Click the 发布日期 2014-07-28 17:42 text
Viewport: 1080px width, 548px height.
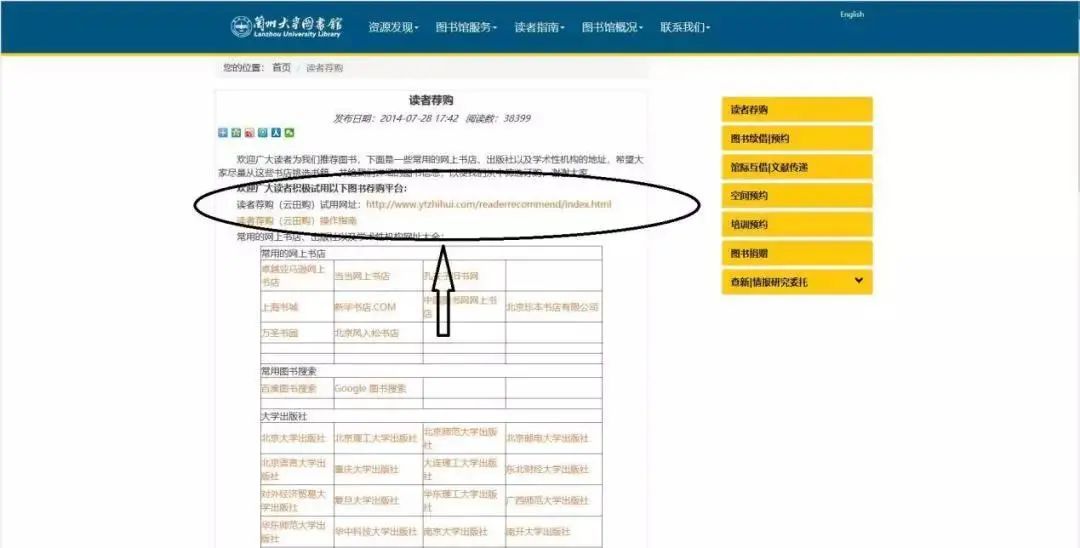click(x=396, y=118)
